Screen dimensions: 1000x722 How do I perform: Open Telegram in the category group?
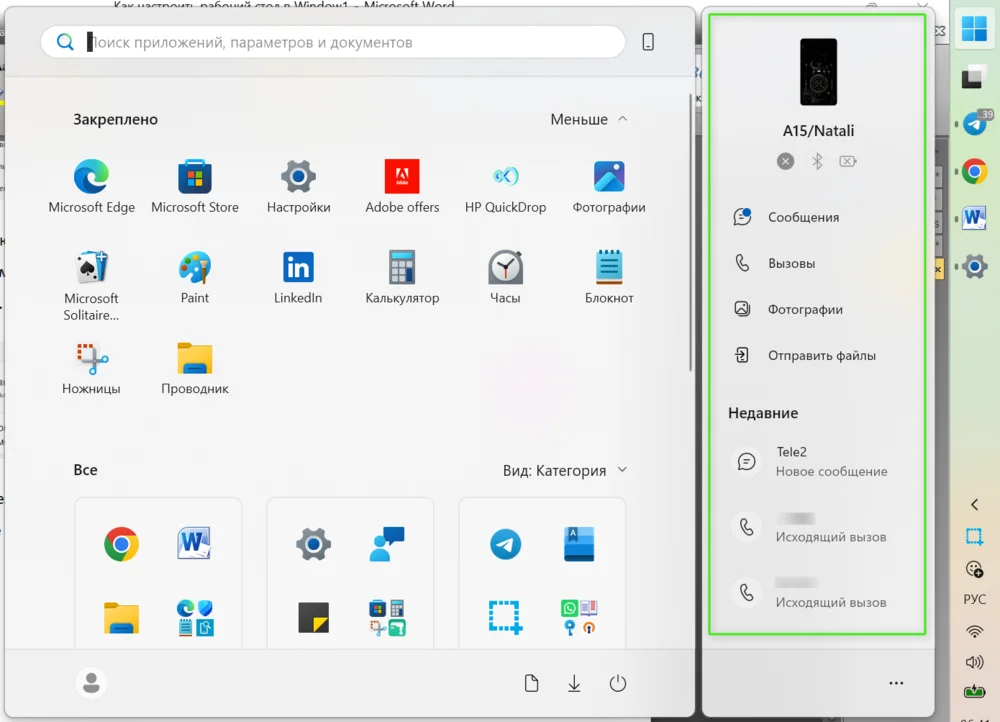tap(505, 544)
